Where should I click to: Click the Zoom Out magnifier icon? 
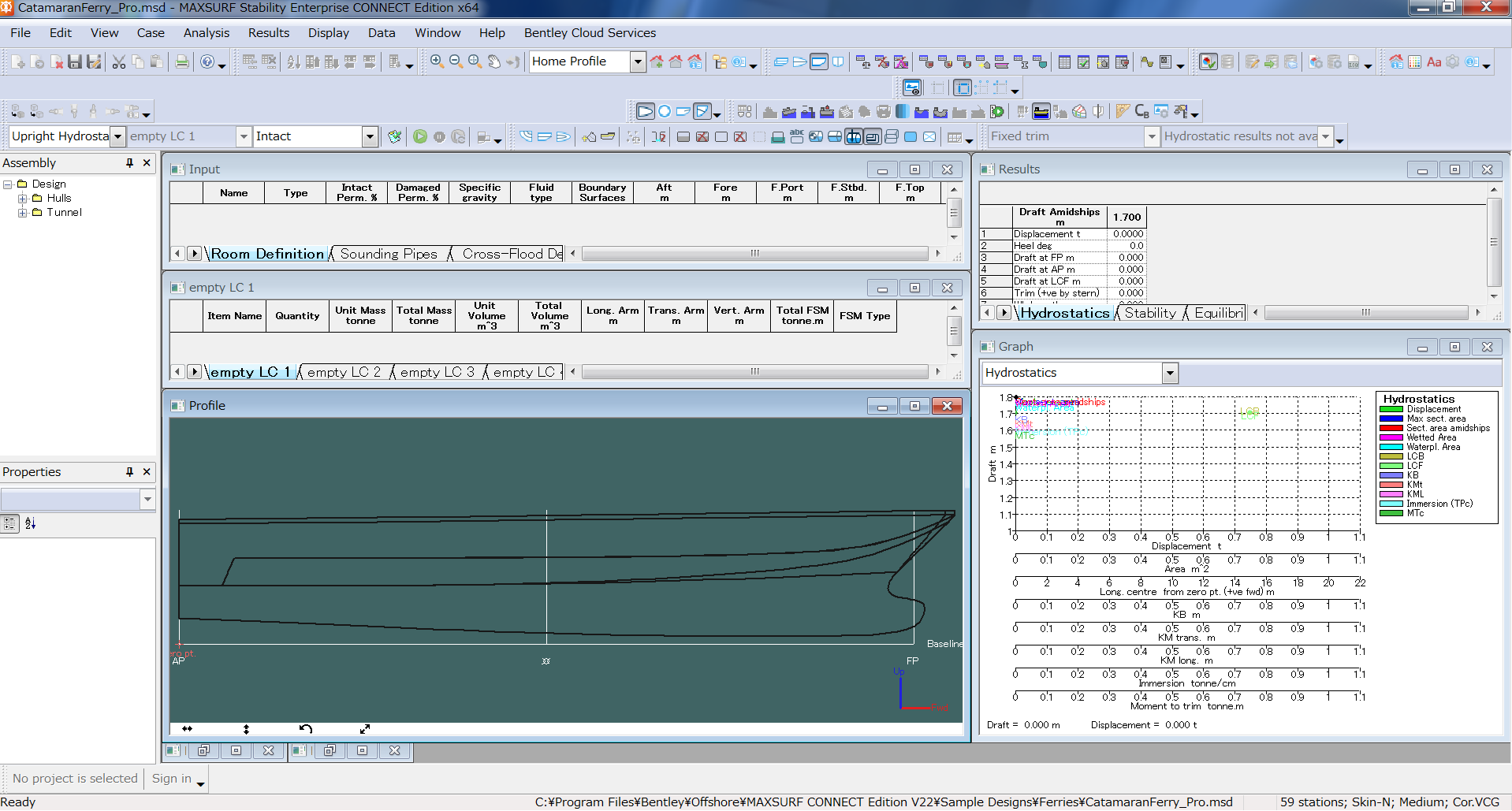click(x=456, y=61)
